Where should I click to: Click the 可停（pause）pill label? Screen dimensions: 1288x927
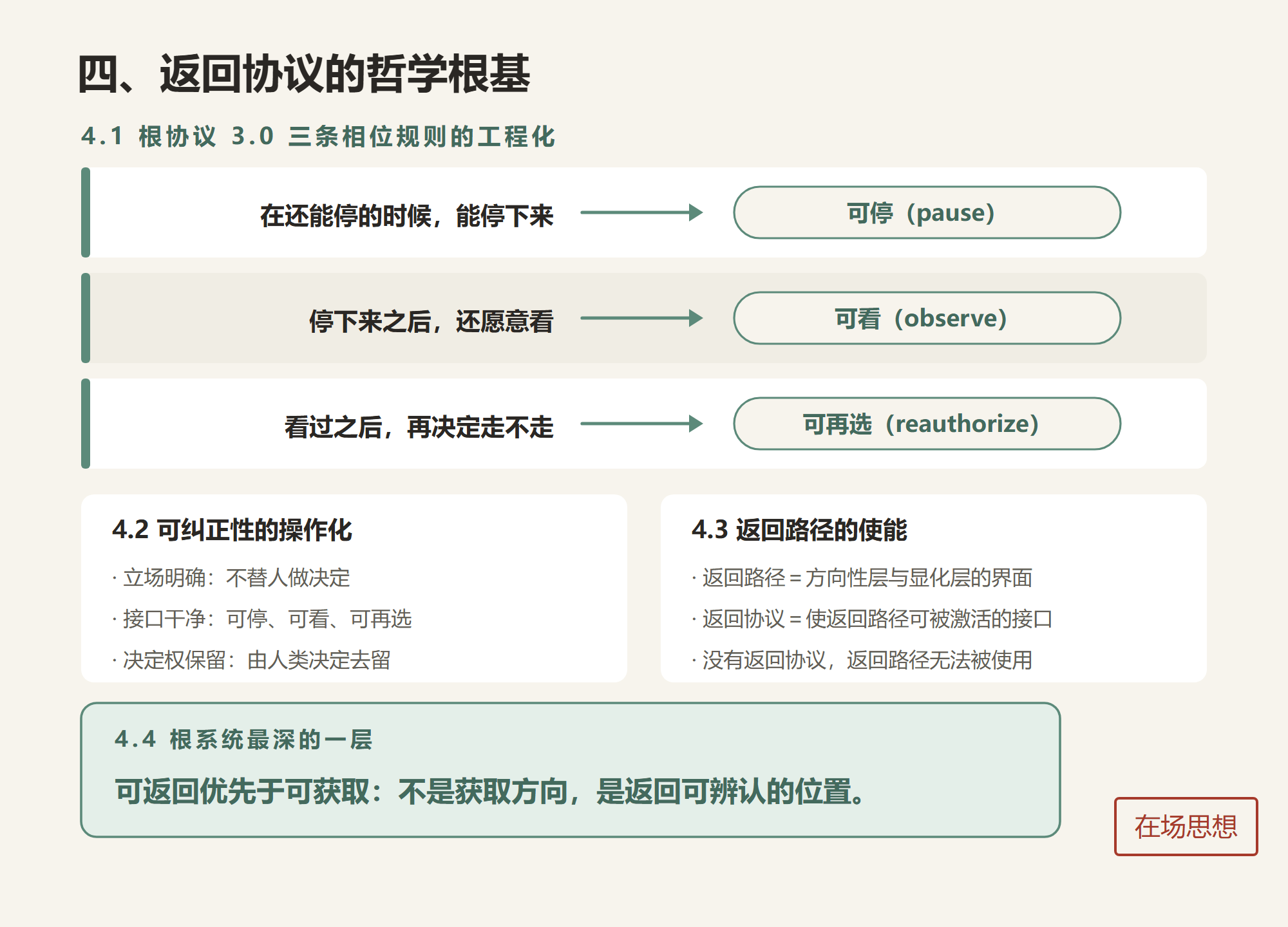coord(927,212)
